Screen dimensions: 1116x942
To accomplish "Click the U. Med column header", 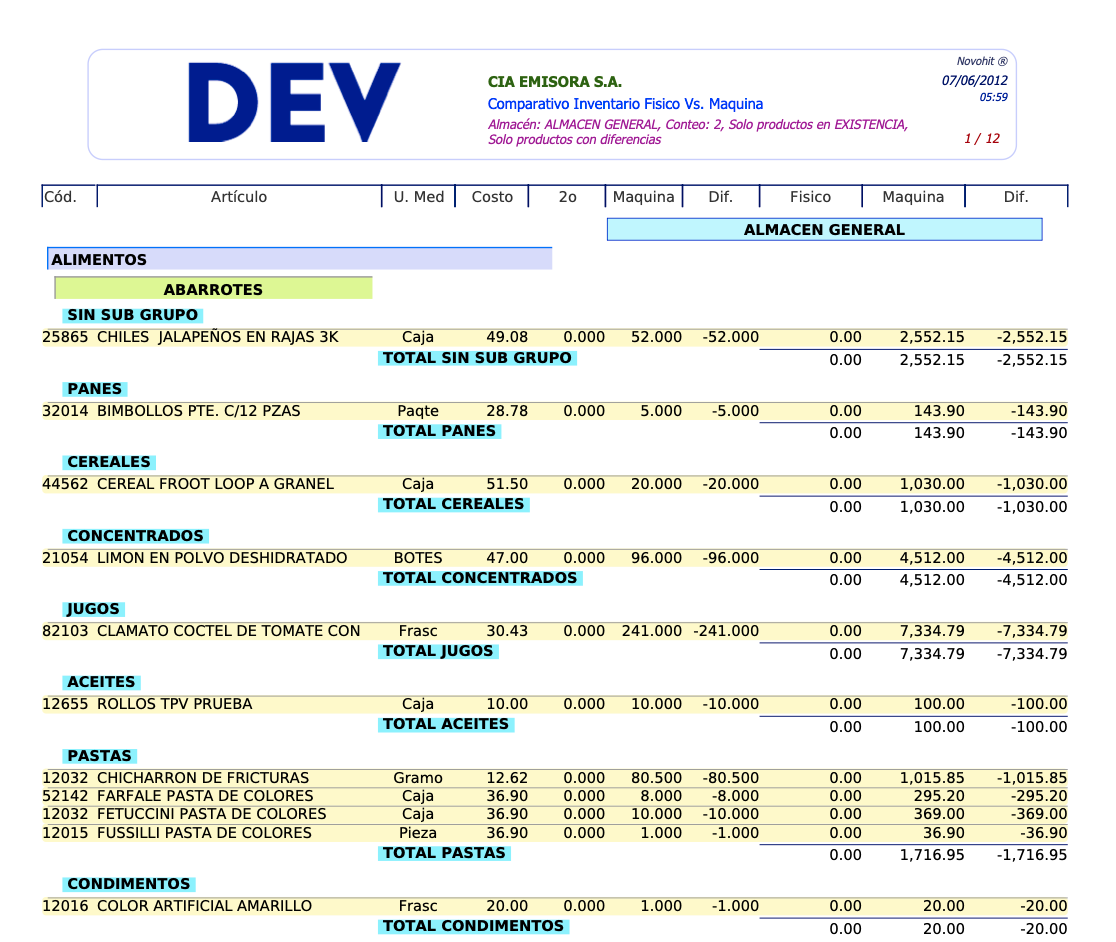I will point(418,197).
